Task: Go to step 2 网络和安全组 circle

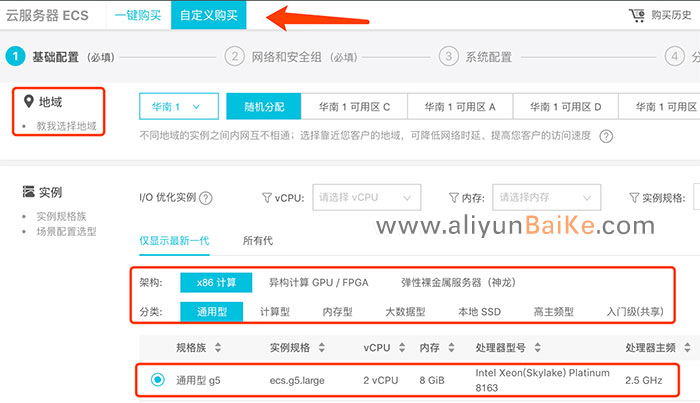Action: click(234, 57)
